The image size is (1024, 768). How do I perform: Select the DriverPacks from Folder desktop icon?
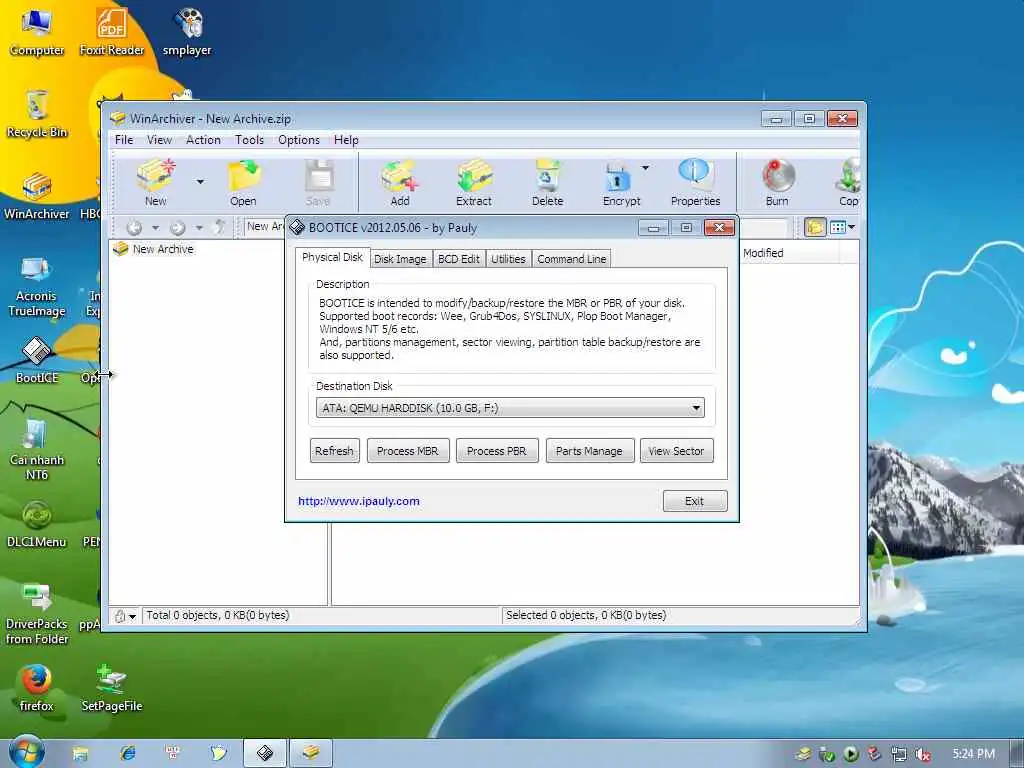click(x=37, y=614)
